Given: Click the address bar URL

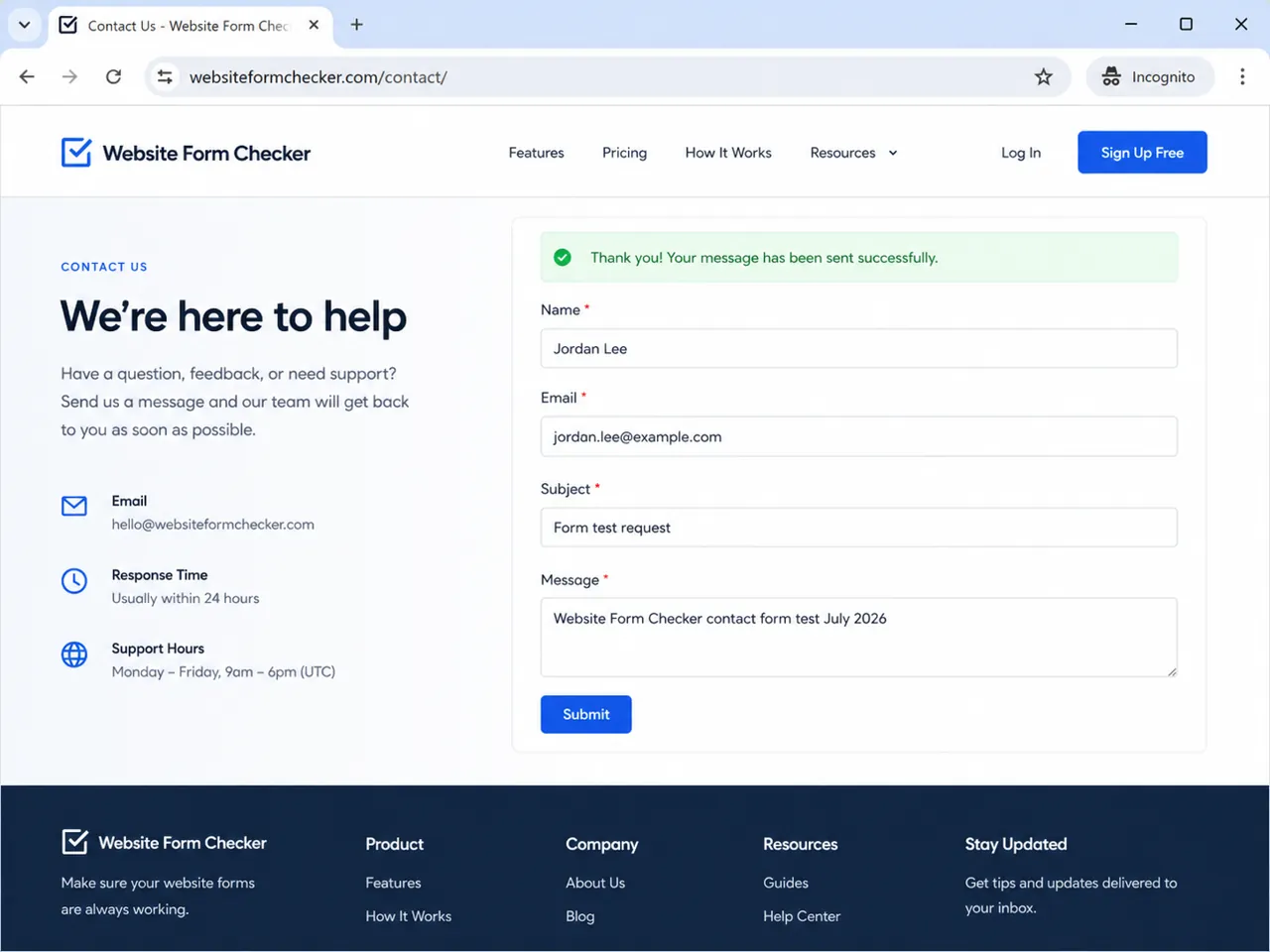Looking at the screenshot, I should point(317,77).
